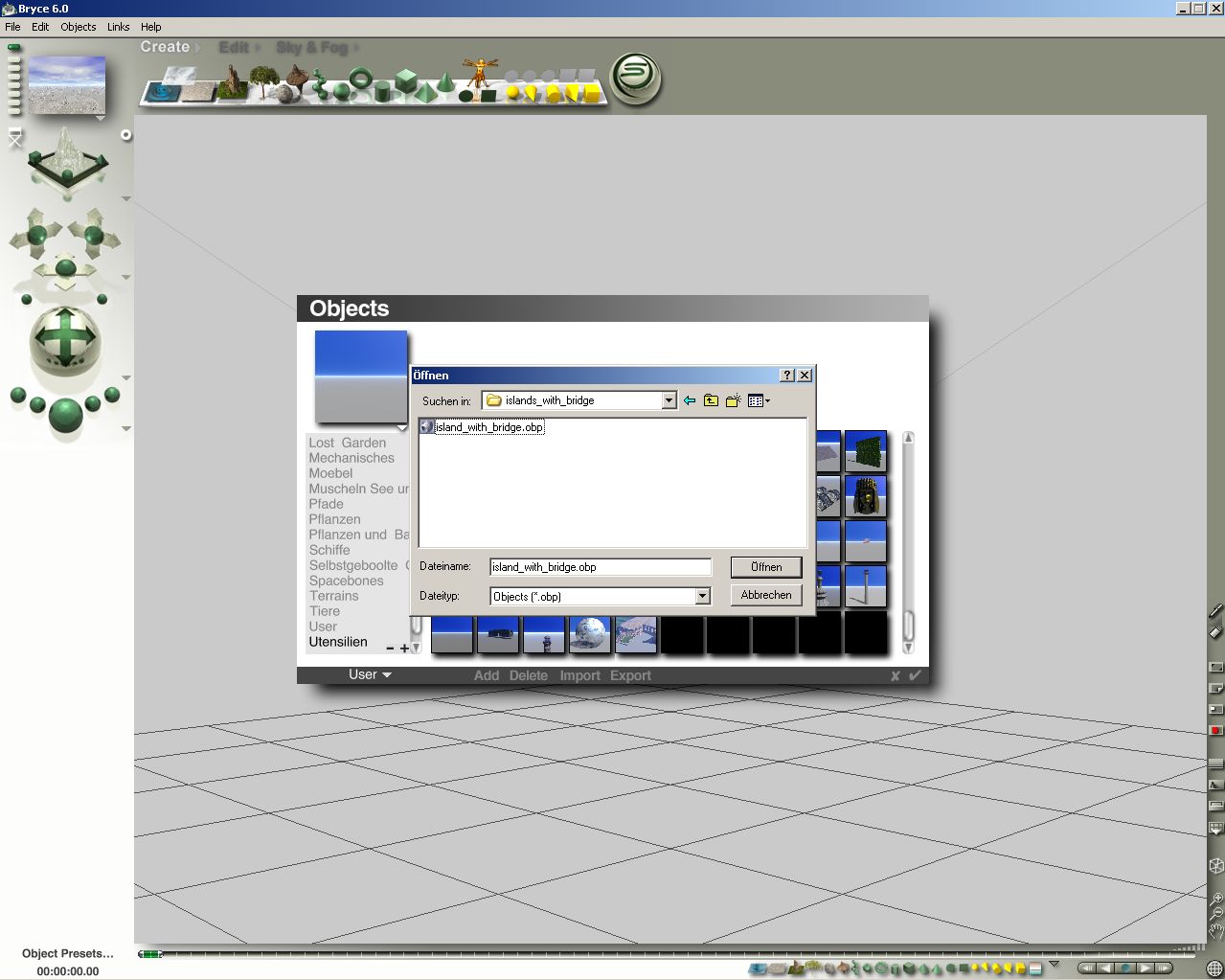Click the help question mark in Öffnen dialog
Viewport: 1225px width, 980px height.
pos(787,376)
